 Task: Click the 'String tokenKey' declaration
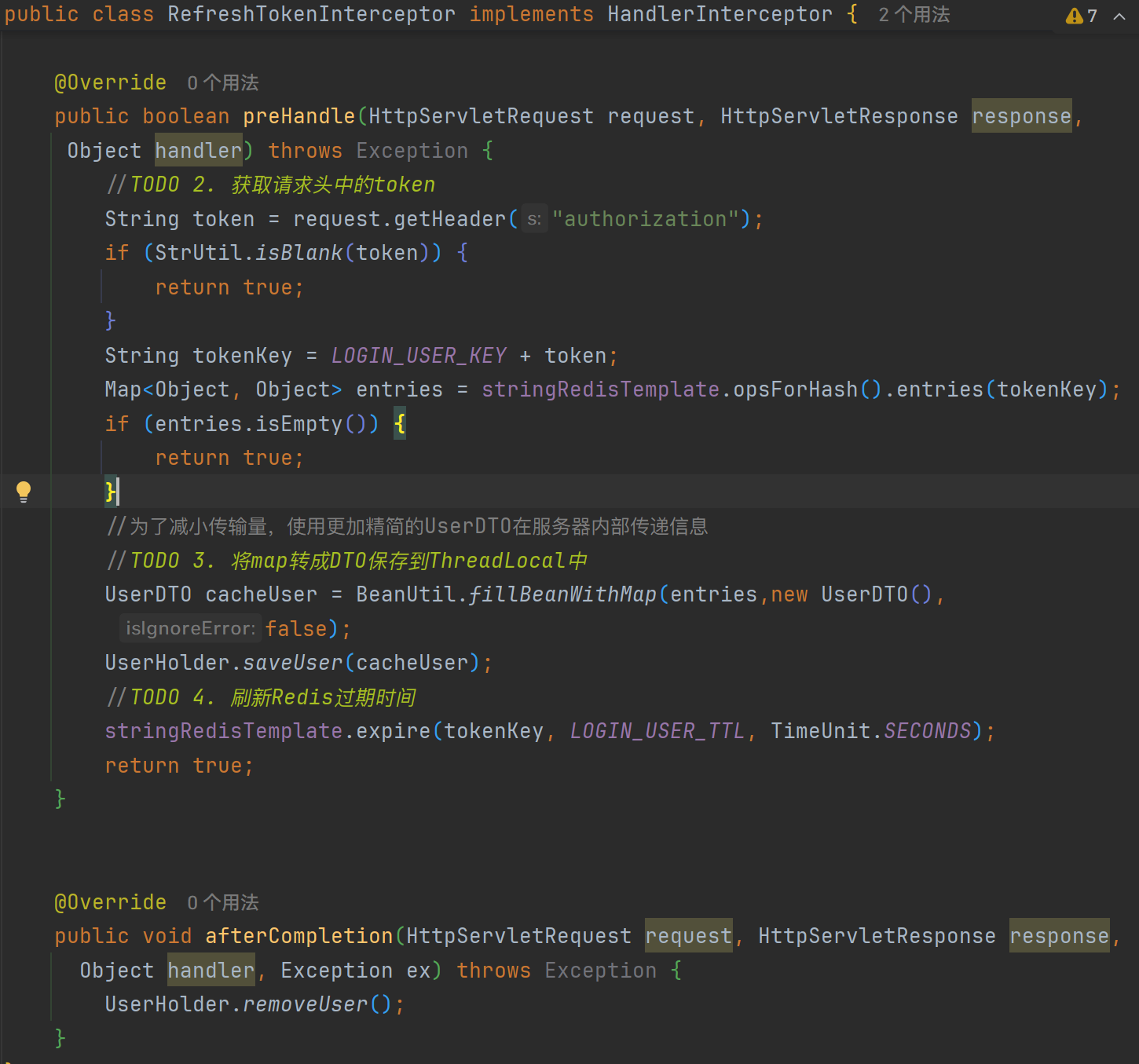click(x=199, y=356)
